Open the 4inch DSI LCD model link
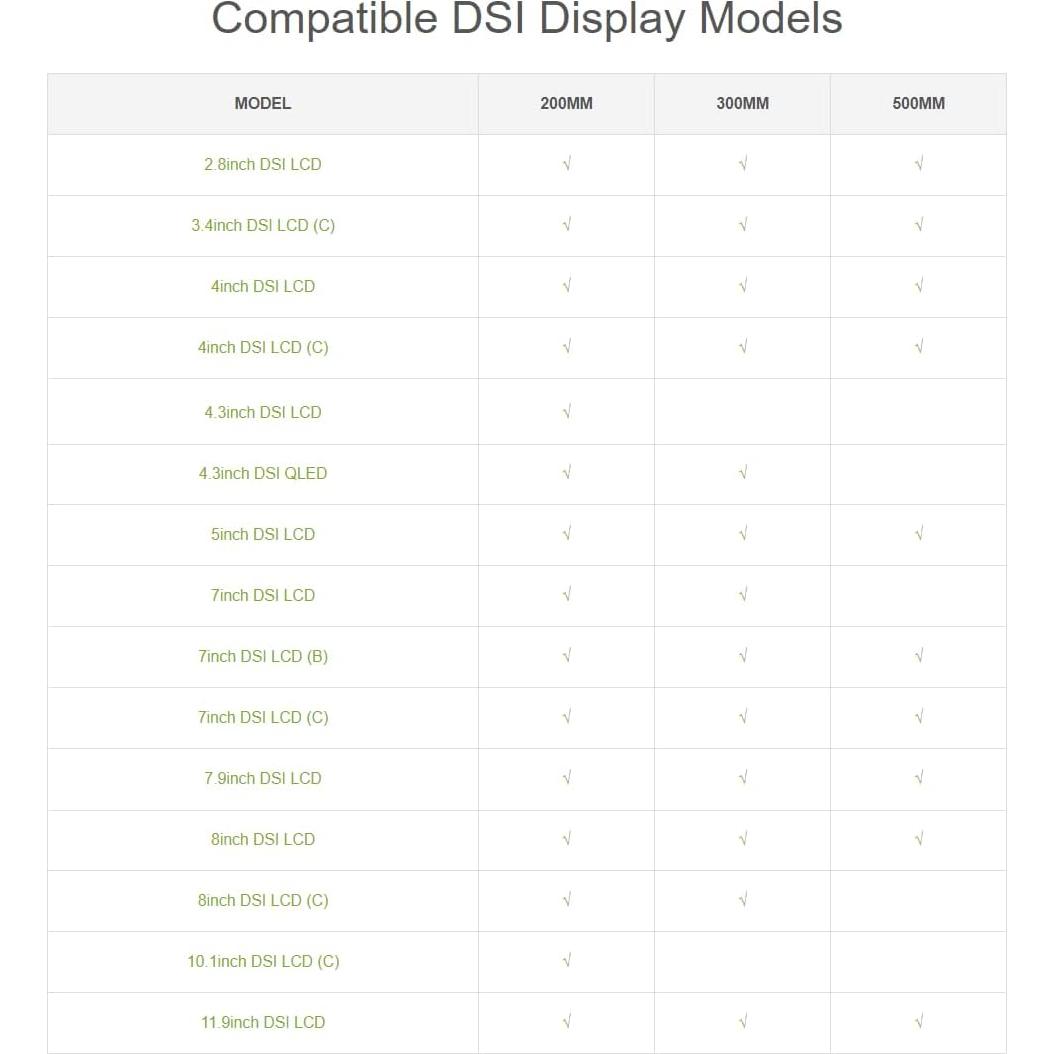Screen dimensions: 1054x1054 [x=263, y=286]
